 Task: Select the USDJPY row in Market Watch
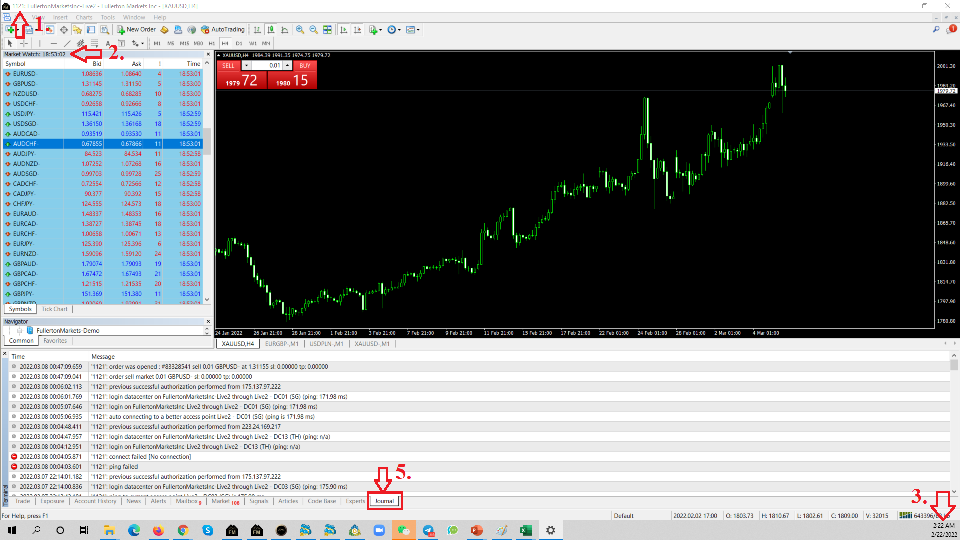(x=103, y=114)
